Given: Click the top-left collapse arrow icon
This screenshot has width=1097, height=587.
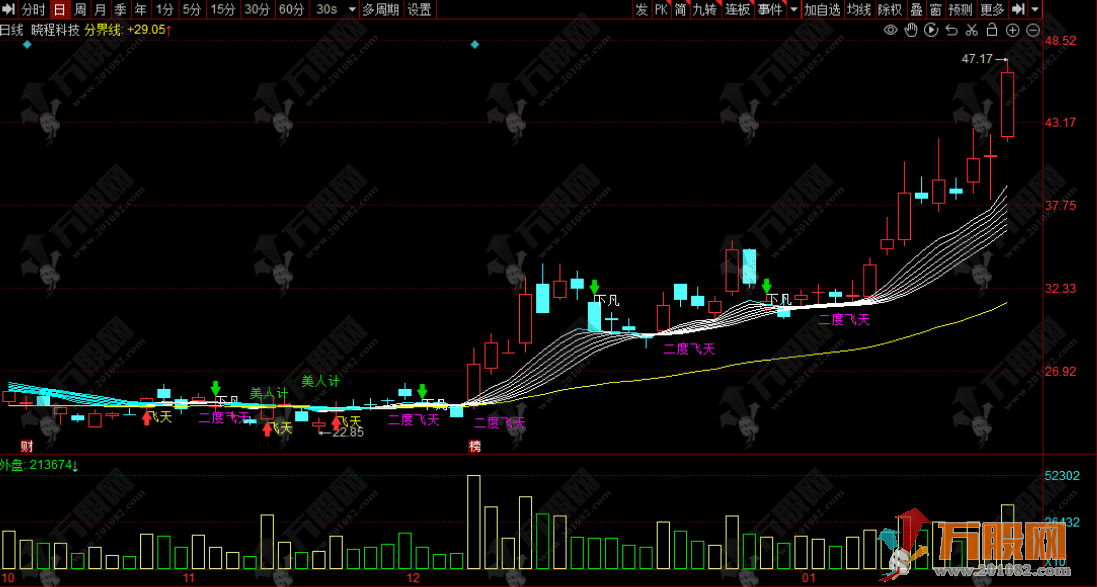Looking at the screenshot, I should pyautogui.click(x=9, y=9).
